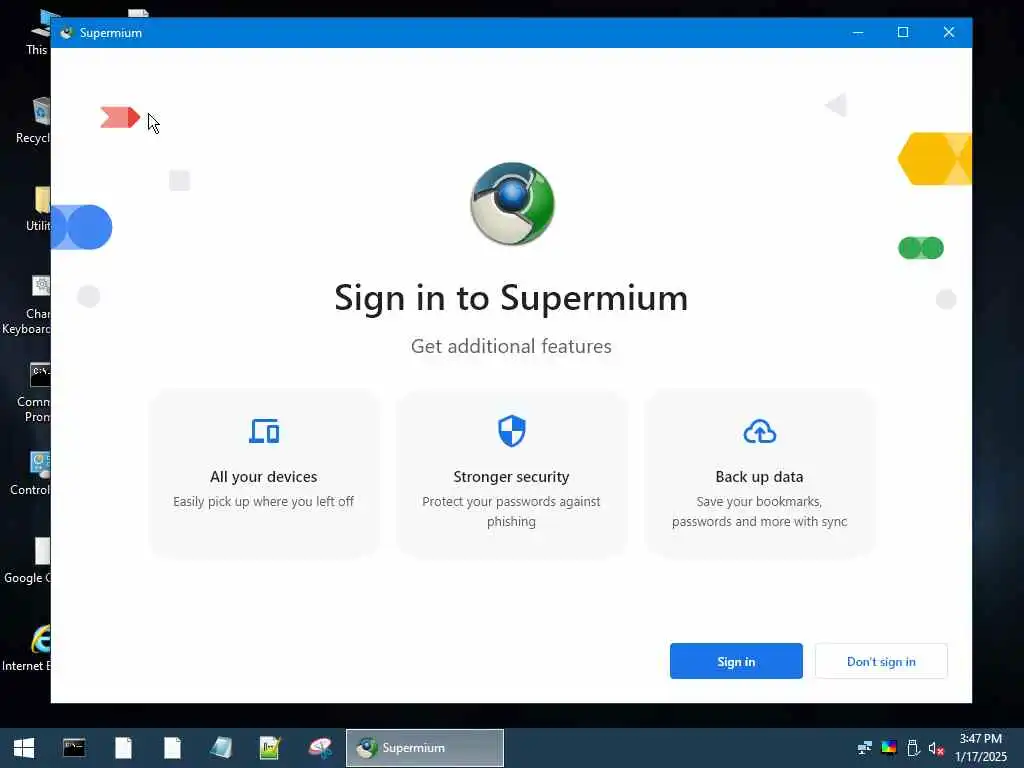Click the first blank document taskbar icon
This screenshot has width=1024, height=768.
pos(123,748)
